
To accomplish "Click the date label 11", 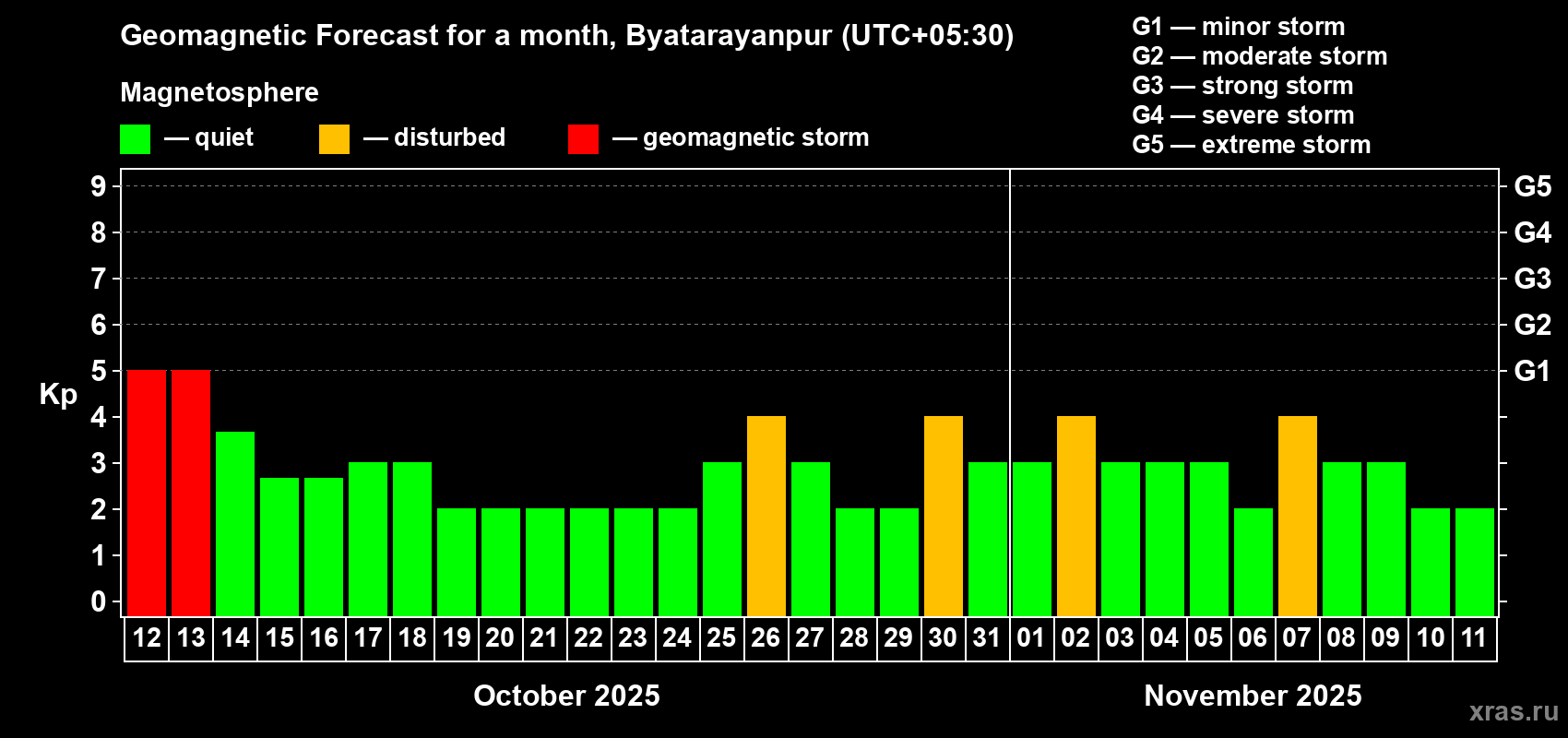I will click(x=1474, y=637).
